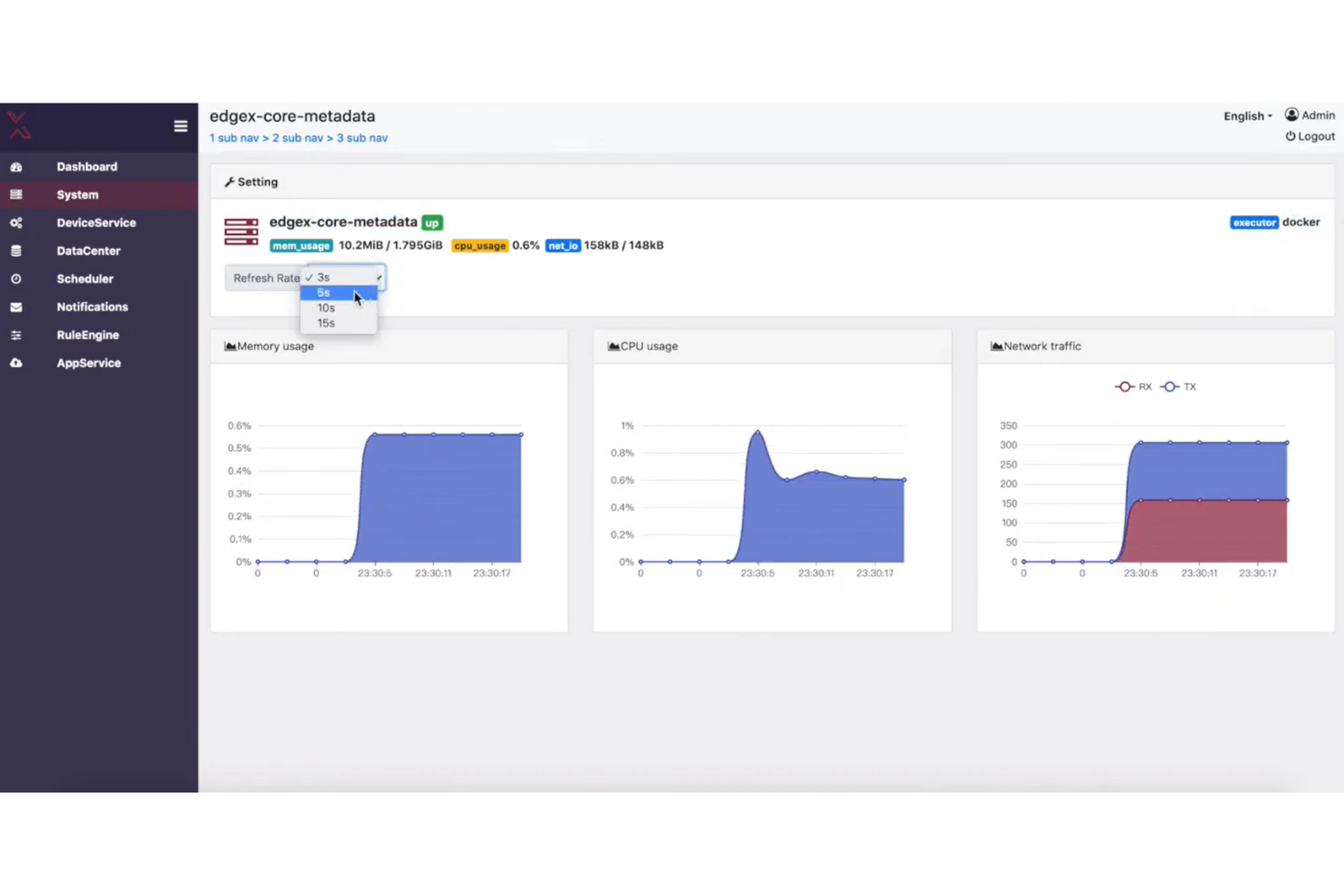1344x896 pixels.
Task: Select 5s from the Refresh Rate dropdown
Action: (339, 292)
